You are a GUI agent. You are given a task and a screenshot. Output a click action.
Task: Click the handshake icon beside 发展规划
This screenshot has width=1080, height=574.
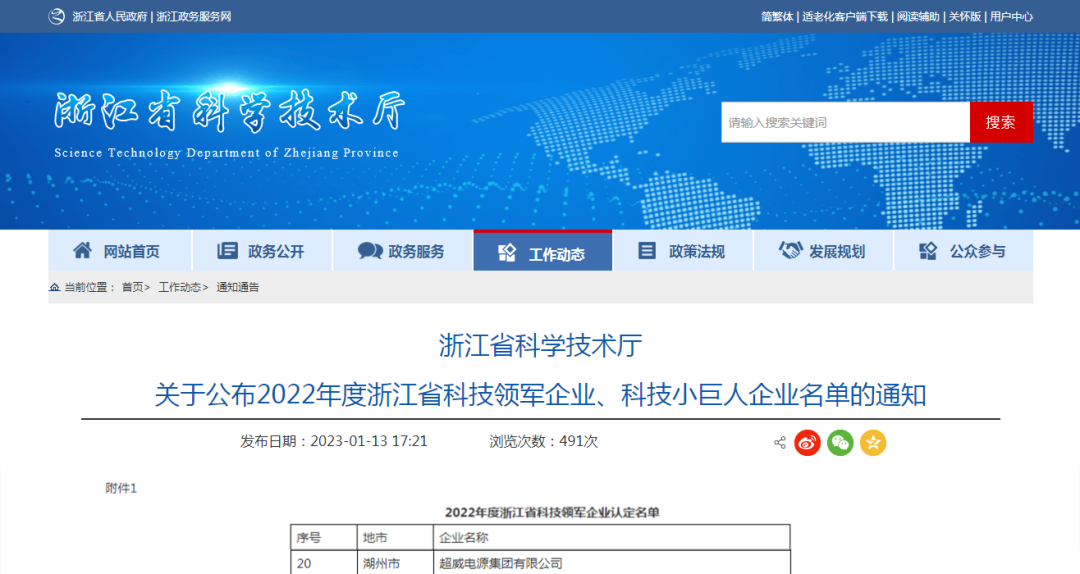[x=791, y=251]
